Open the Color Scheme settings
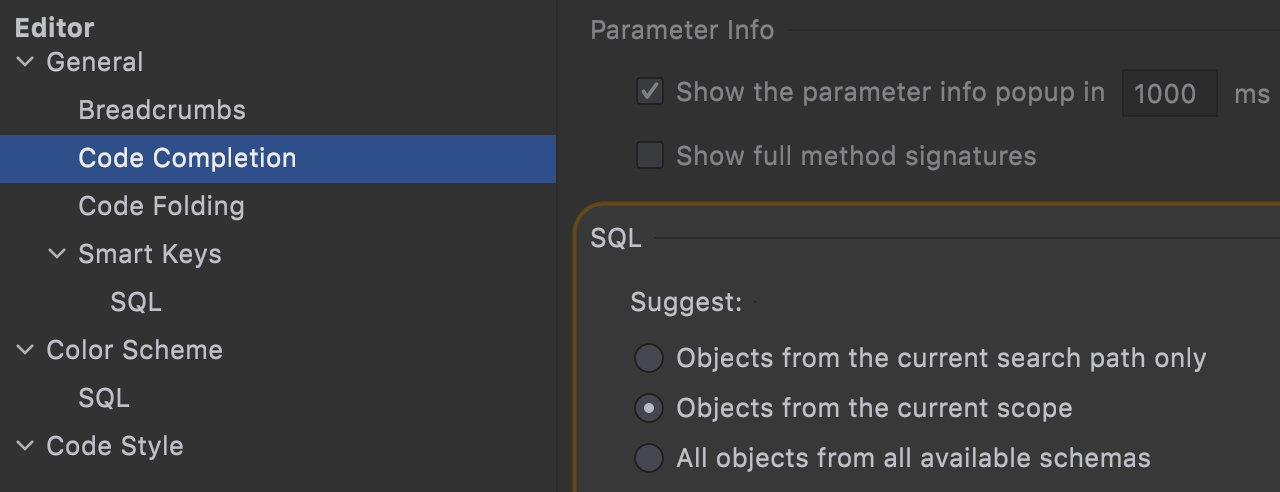 coord(134,350)
